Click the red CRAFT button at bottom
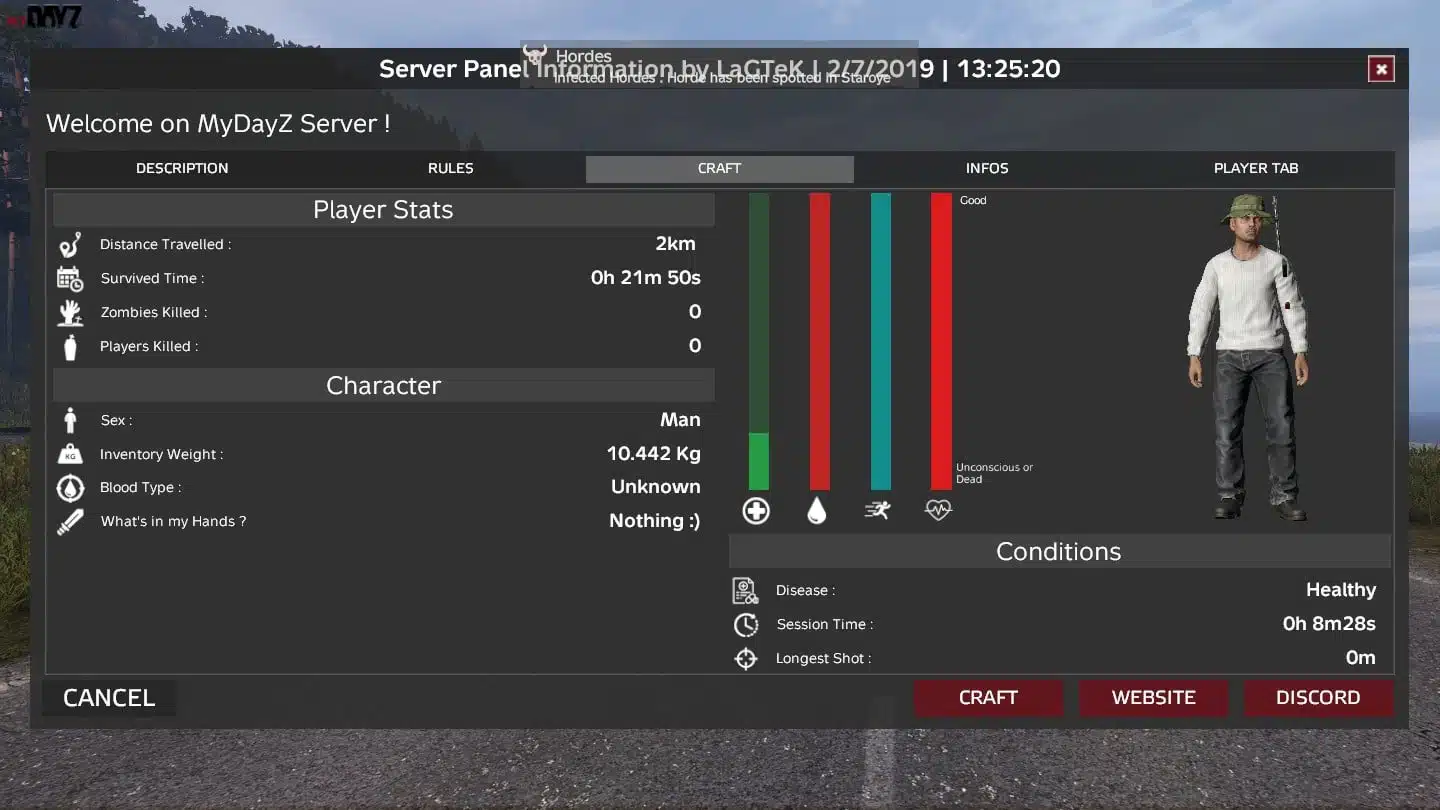The image size is (1440, 810). (988, 698)
